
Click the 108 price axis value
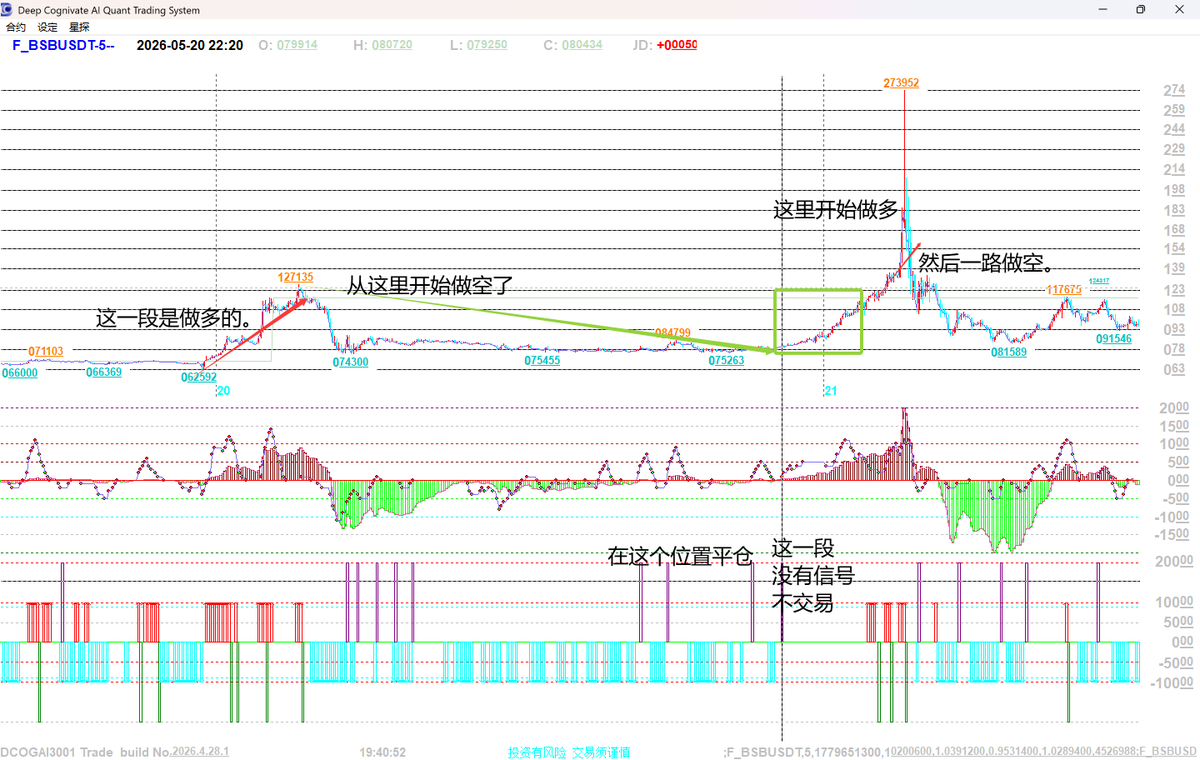point(1175,309)
